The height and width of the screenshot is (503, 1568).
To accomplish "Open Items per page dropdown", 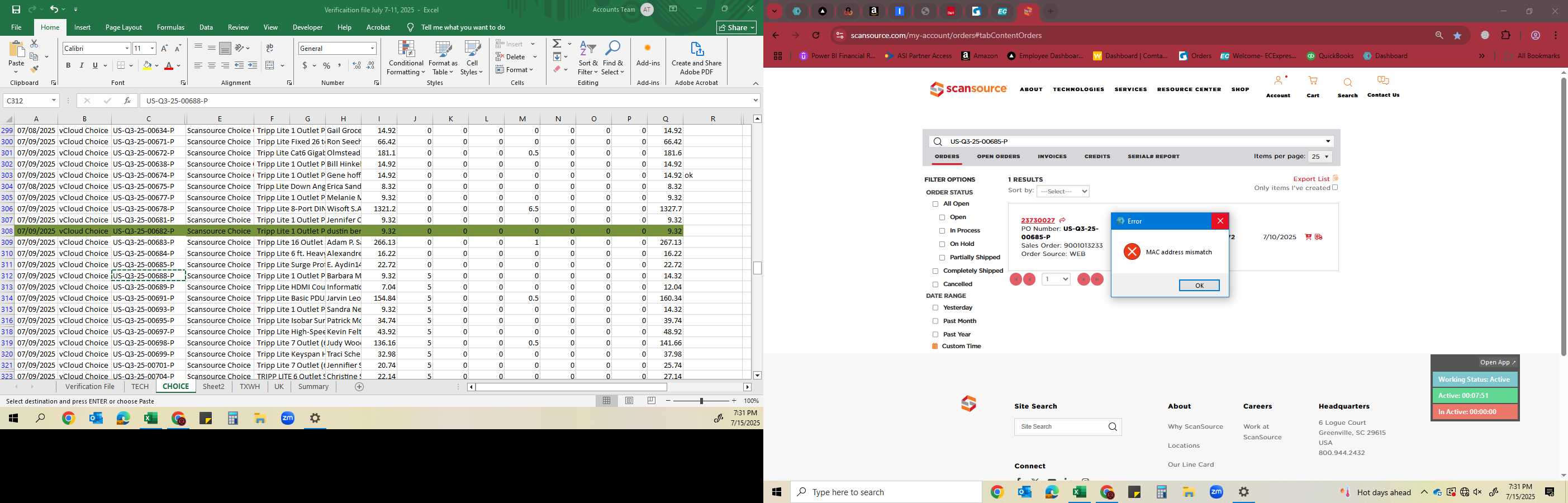I will 1320,156.
